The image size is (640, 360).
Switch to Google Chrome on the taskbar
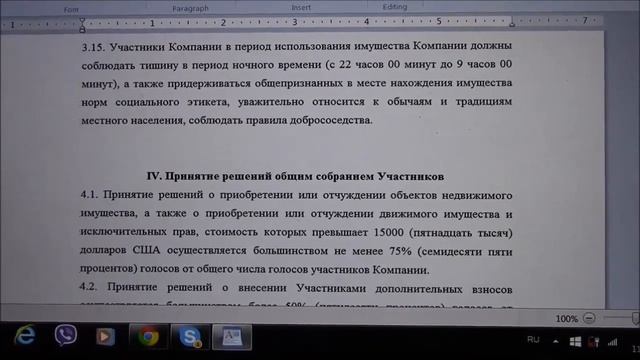[149, 337]
